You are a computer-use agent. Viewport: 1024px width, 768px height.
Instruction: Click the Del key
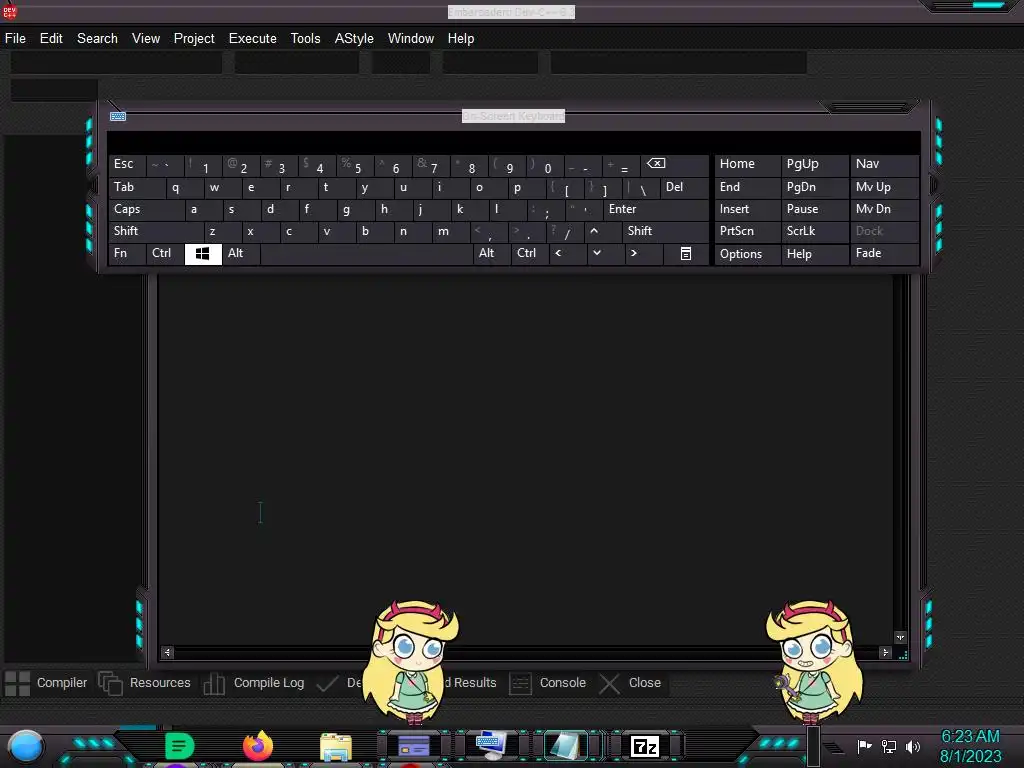tap(684, 187)
